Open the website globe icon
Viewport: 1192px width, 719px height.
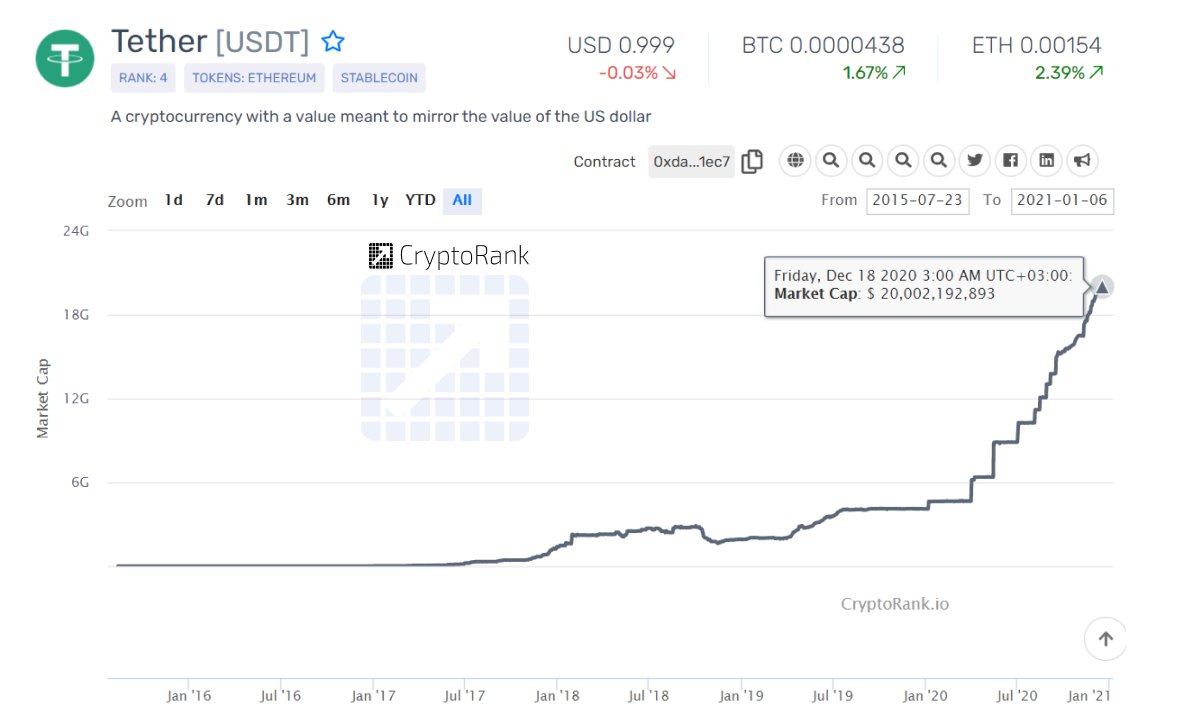795,160
